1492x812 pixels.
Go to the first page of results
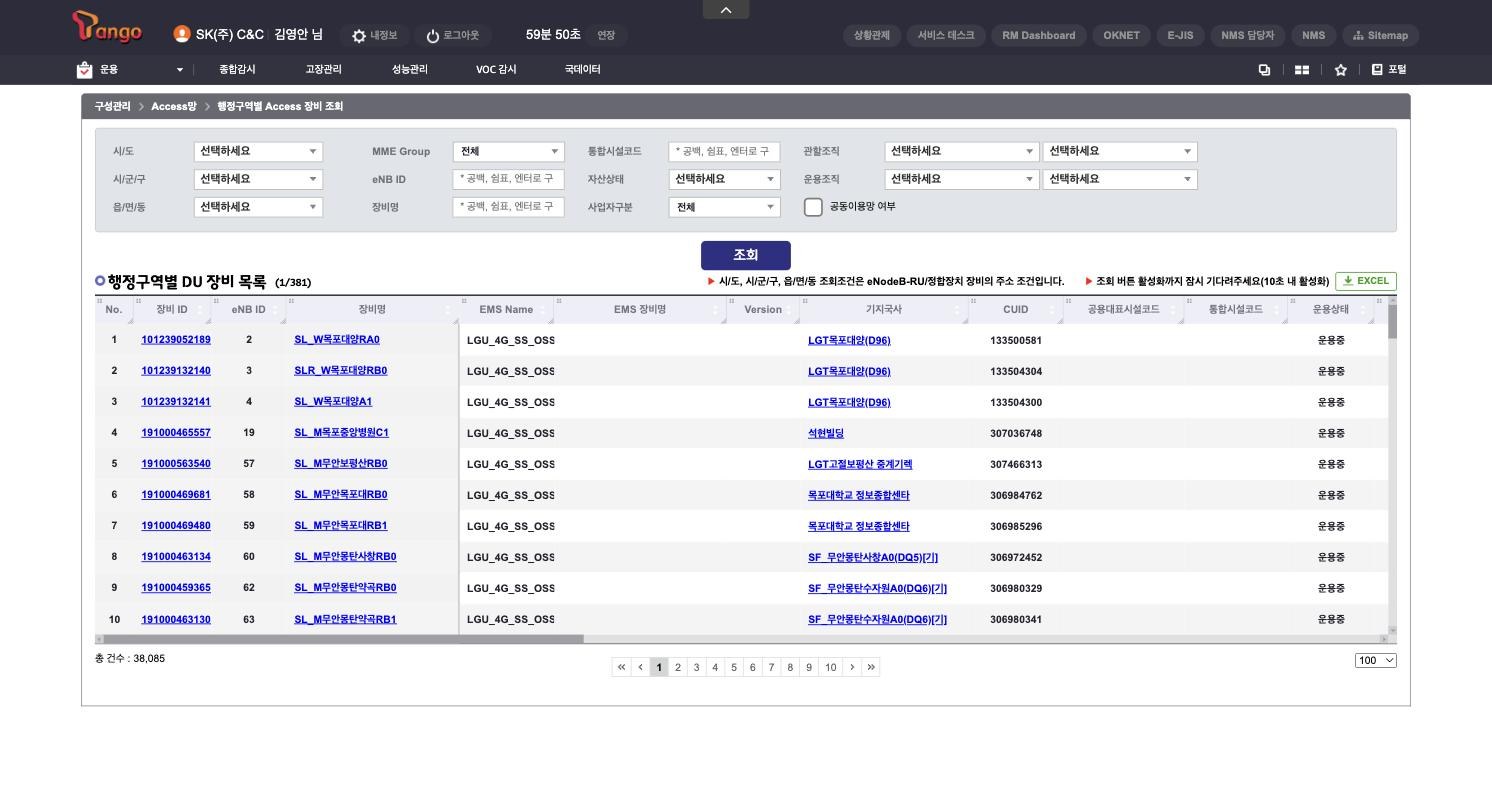pos(622,667)
